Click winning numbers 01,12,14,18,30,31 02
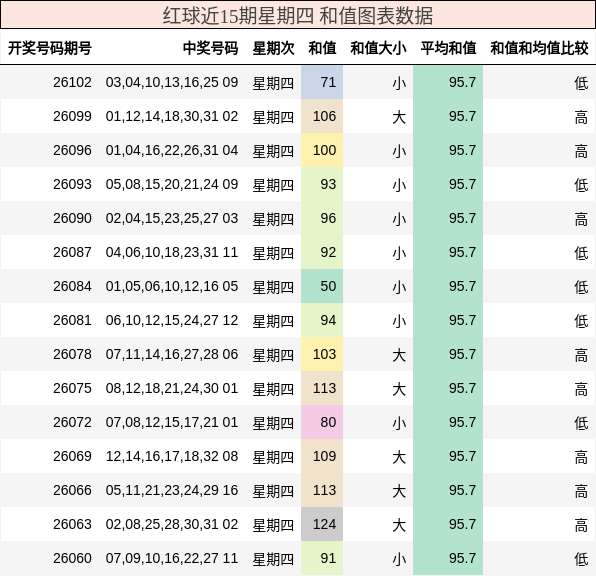 point(172,116)
